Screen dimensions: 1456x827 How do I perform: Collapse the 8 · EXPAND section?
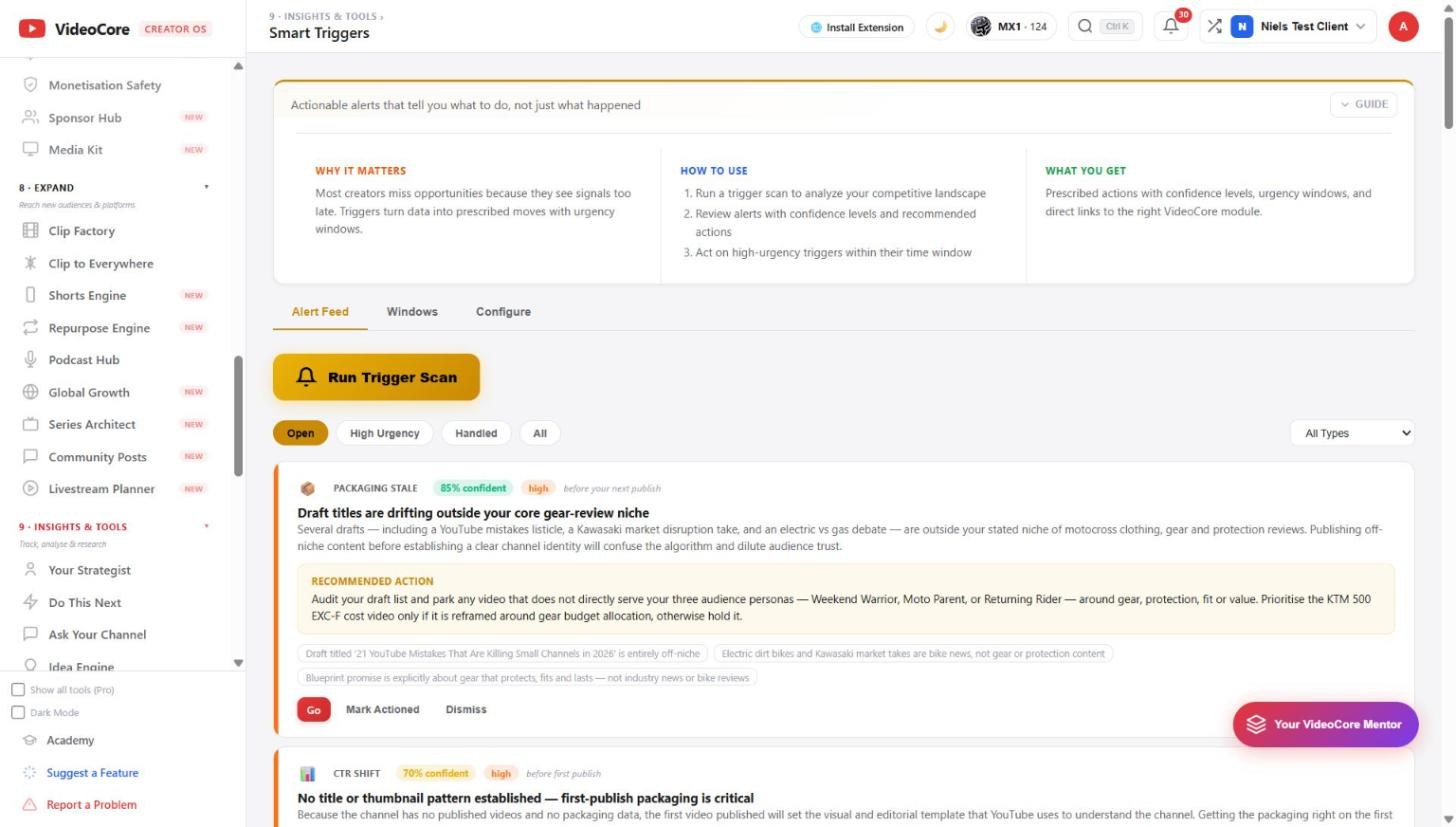(206, 187)
